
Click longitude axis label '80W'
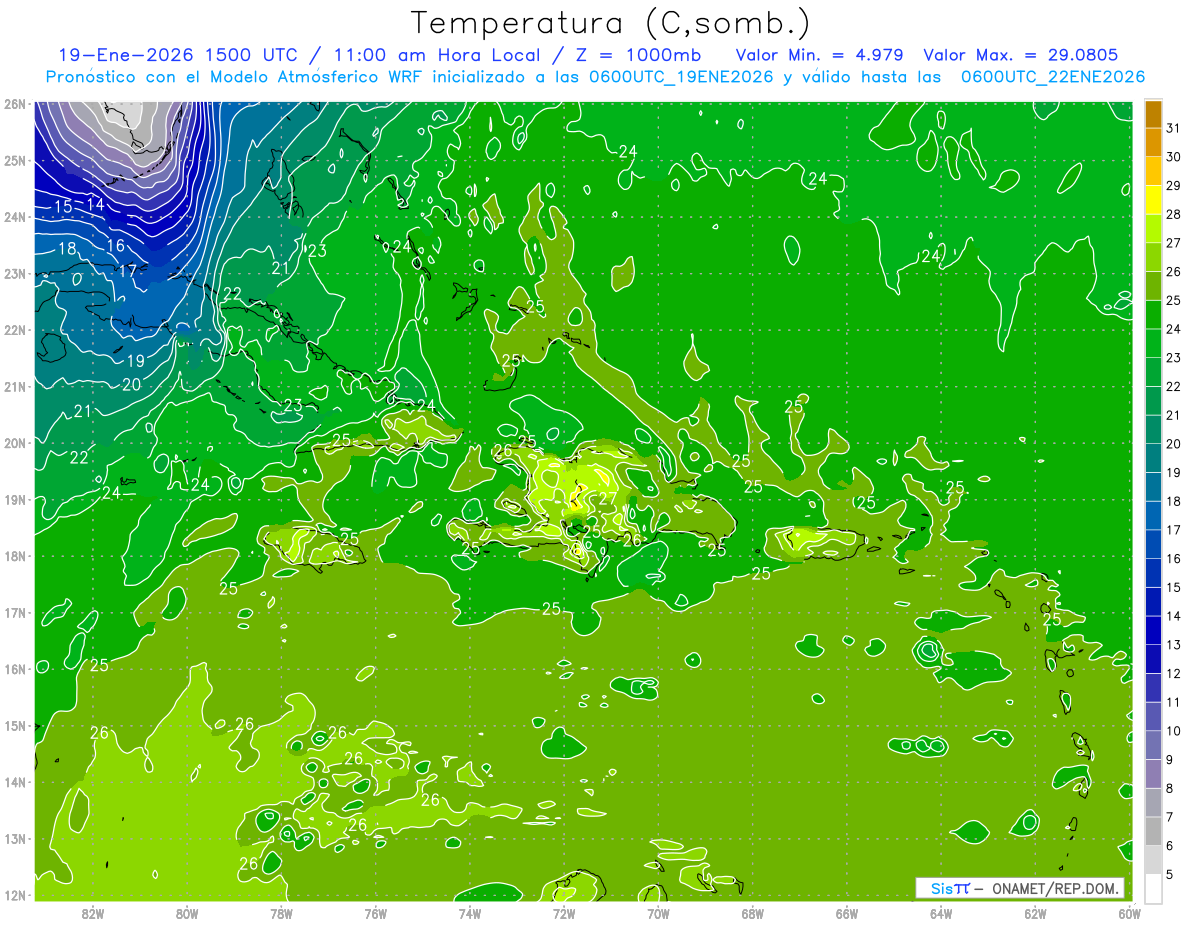point(187,914)
